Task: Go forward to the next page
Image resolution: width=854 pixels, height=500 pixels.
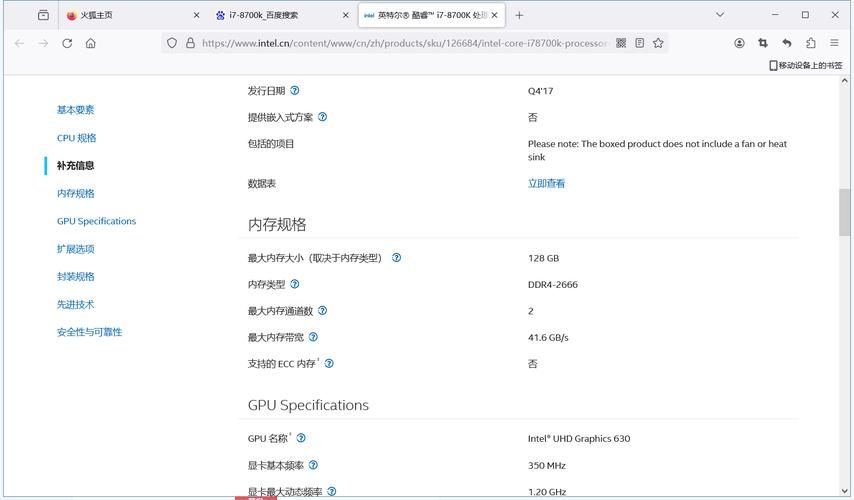Action: coord(44,43)
